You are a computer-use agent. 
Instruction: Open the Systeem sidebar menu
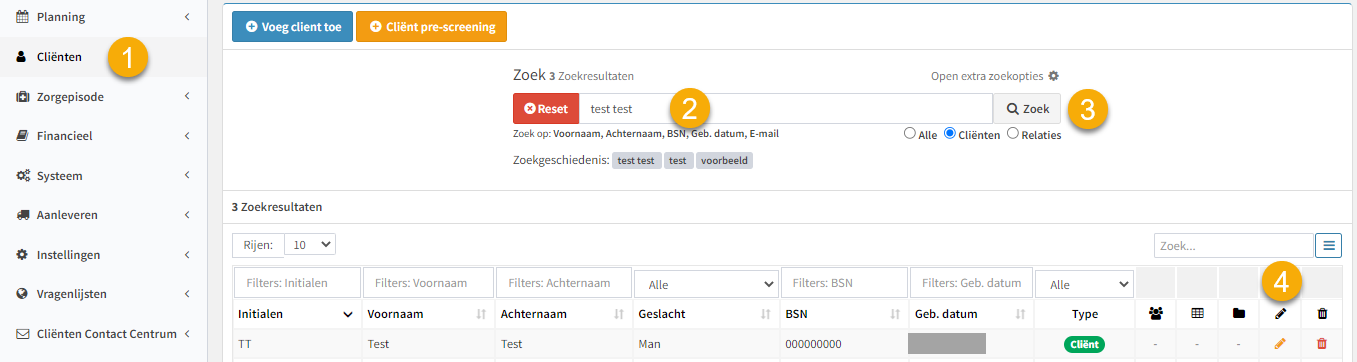click(x=103, y=176)
